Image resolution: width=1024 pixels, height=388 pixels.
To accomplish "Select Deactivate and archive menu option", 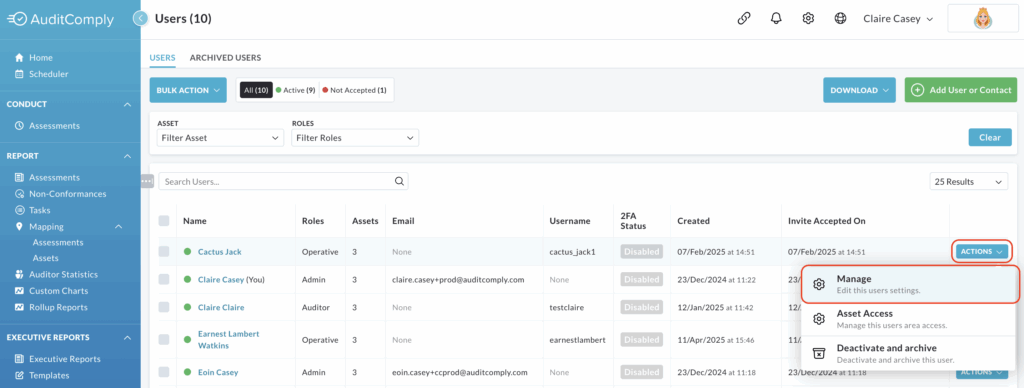I will coord(910,353).
